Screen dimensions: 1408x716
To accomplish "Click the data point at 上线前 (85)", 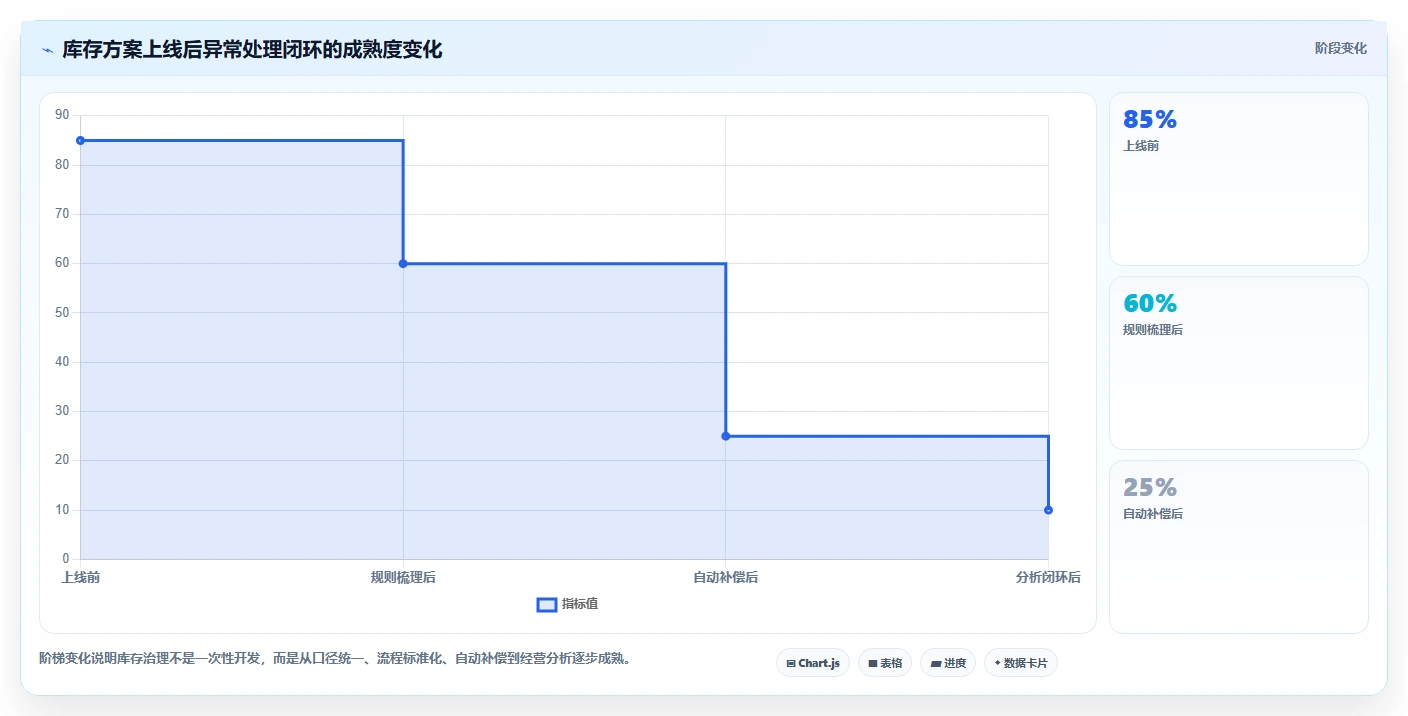I will pyautogui.click(x=80, y=140).
